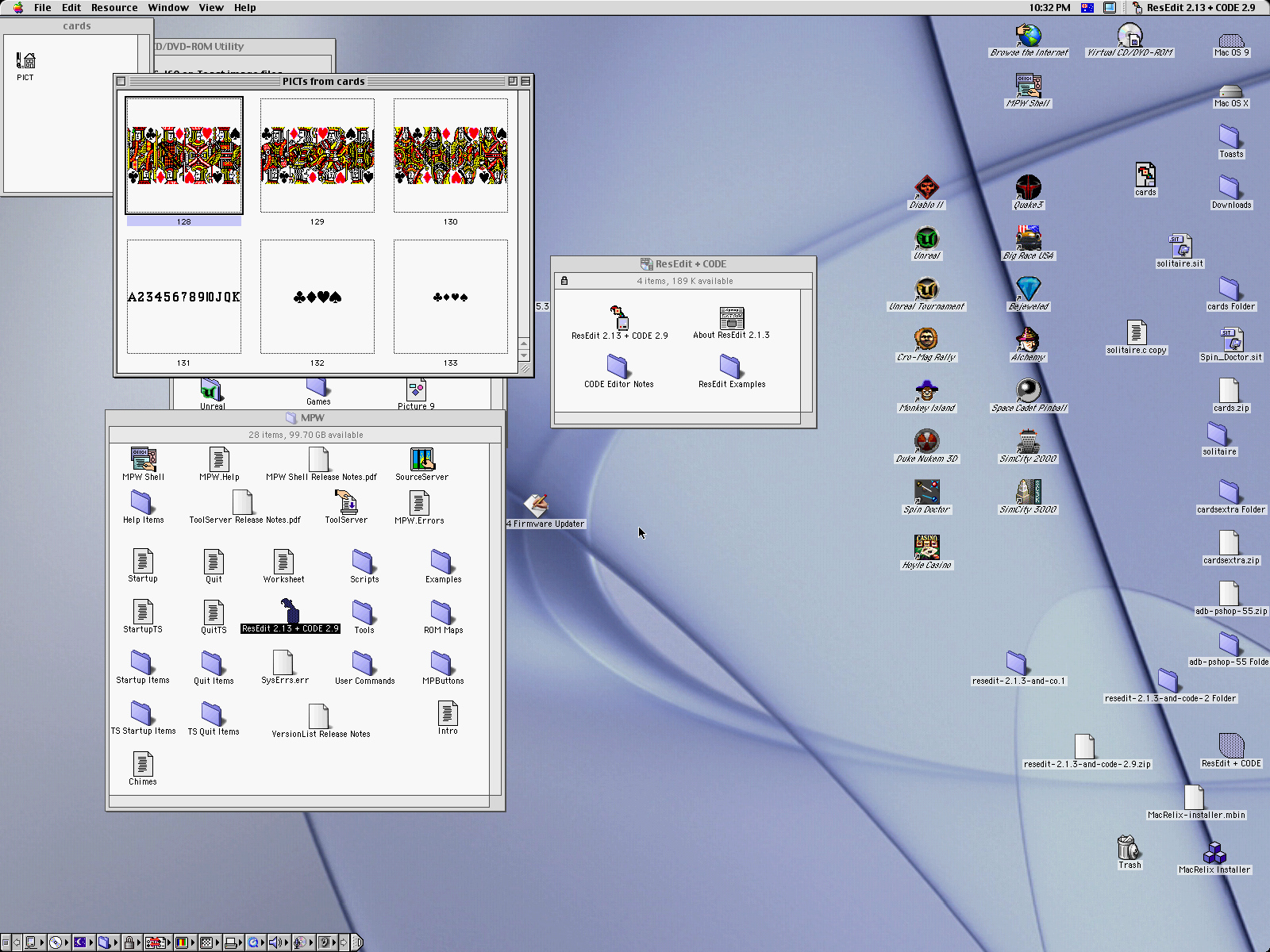Image resolution: width=1270 pixels, height=952 pixels.
Task: Select PICT 131 rank characters thumbnail
Action: [x=184, y=297]
